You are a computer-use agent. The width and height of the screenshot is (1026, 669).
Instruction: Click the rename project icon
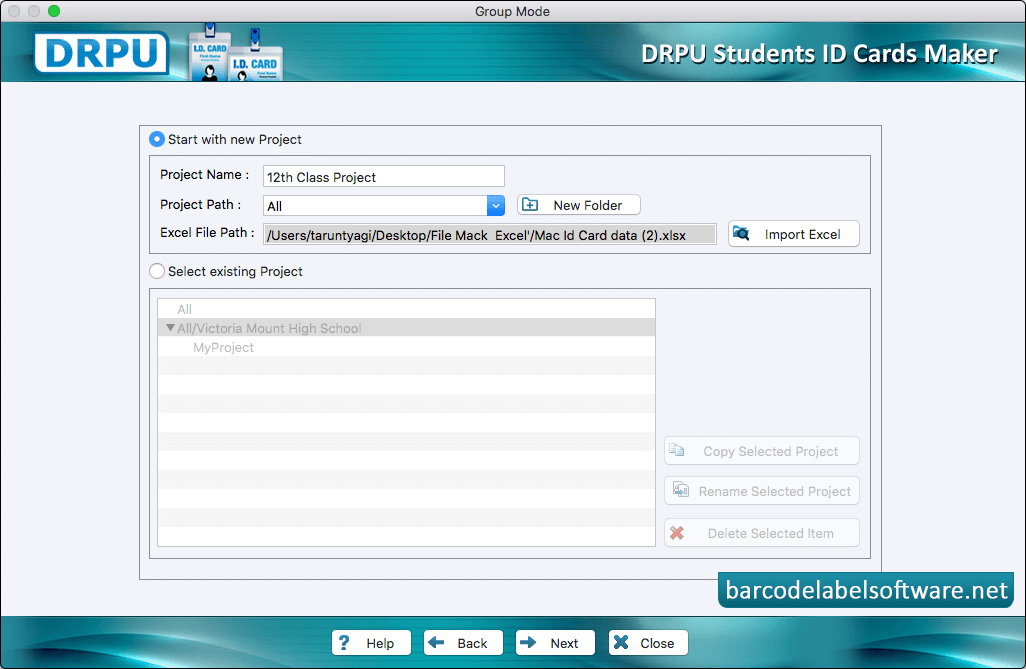681,490
